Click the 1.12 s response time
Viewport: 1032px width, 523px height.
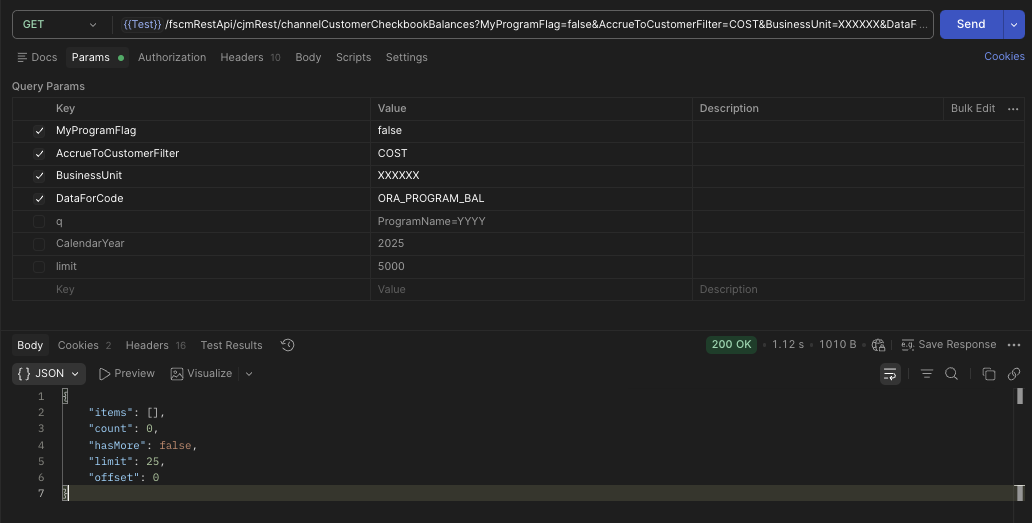(788, 345)
